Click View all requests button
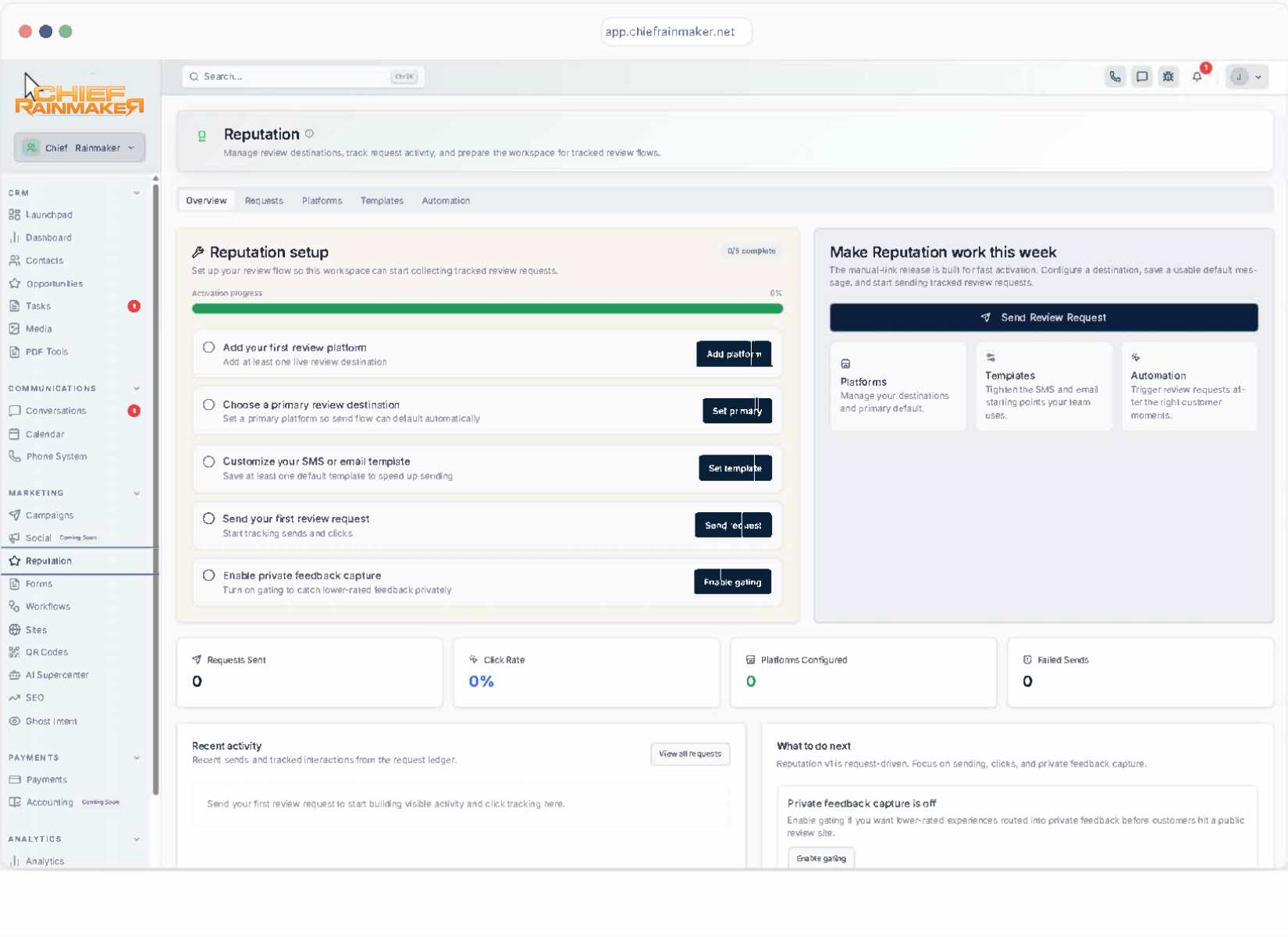This screenshot has height=937, width=1288. [690, 754]
